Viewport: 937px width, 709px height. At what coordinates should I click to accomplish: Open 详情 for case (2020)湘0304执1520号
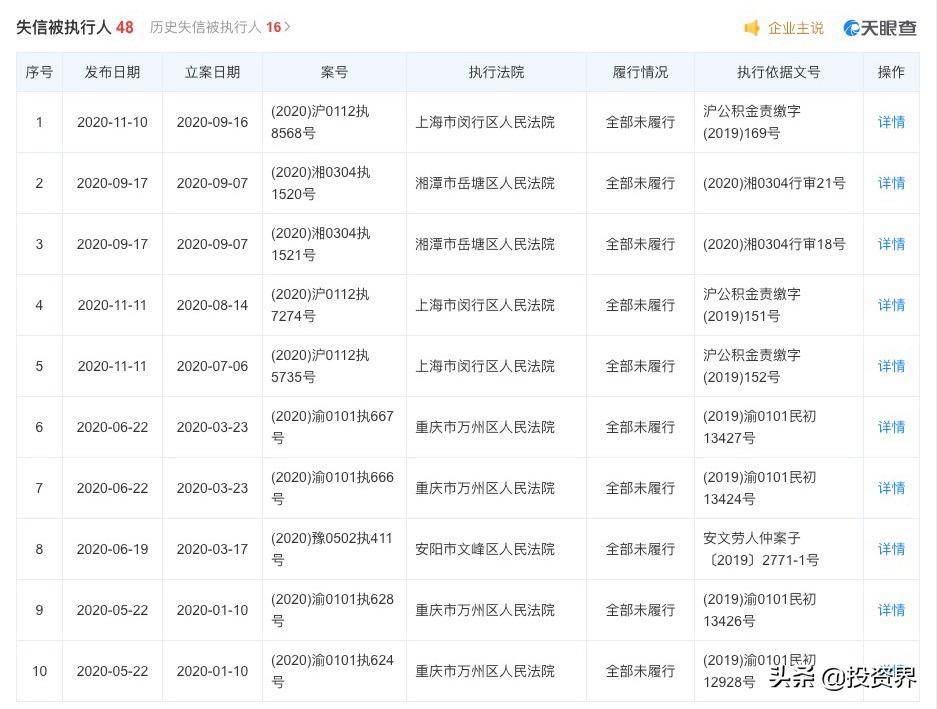890,183
